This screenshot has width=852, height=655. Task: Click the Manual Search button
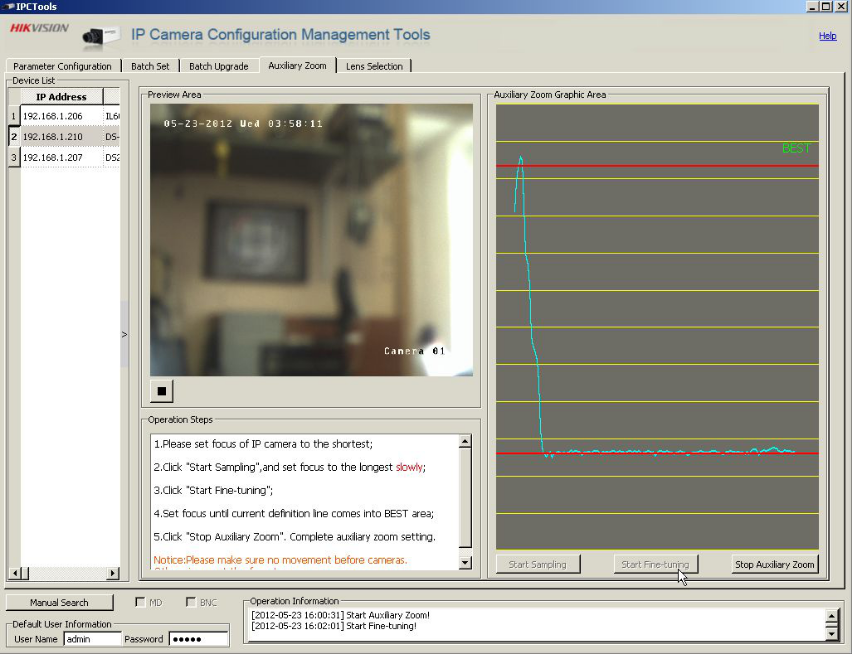pos(59,603)
